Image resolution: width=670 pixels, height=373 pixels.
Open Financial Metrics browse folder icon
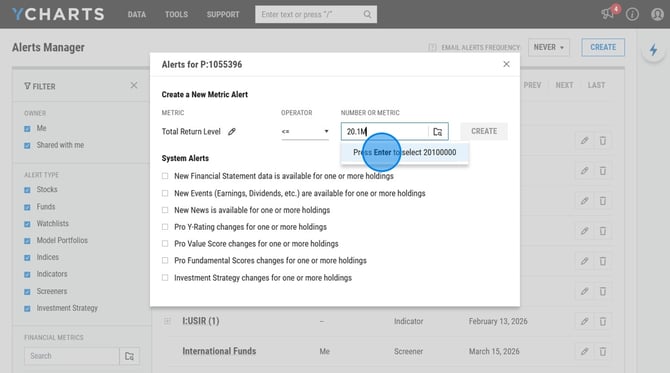(x=129, y=356)
